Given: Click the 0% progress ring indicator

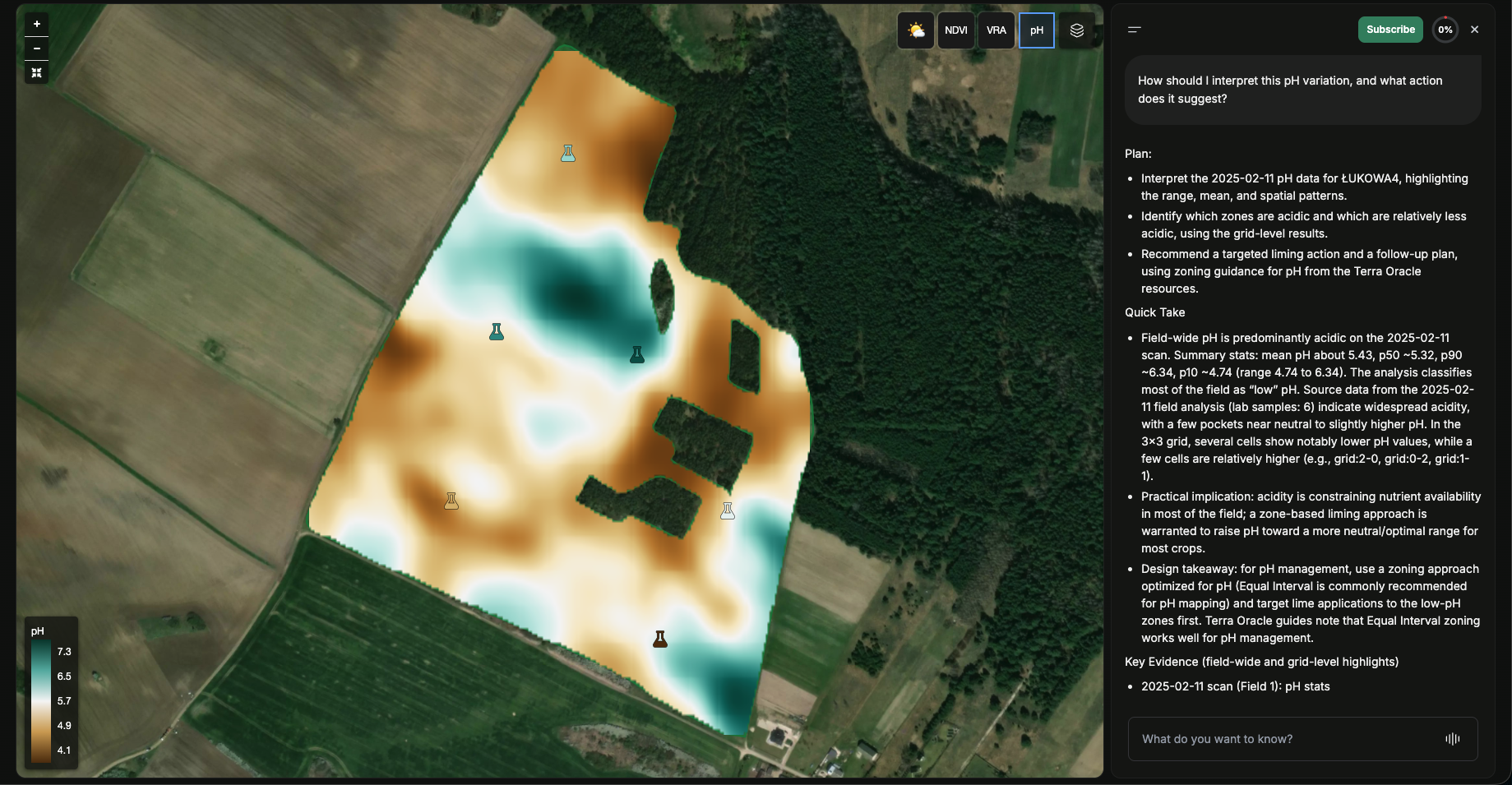Looking at the screenshot, I should point(1445,30).
